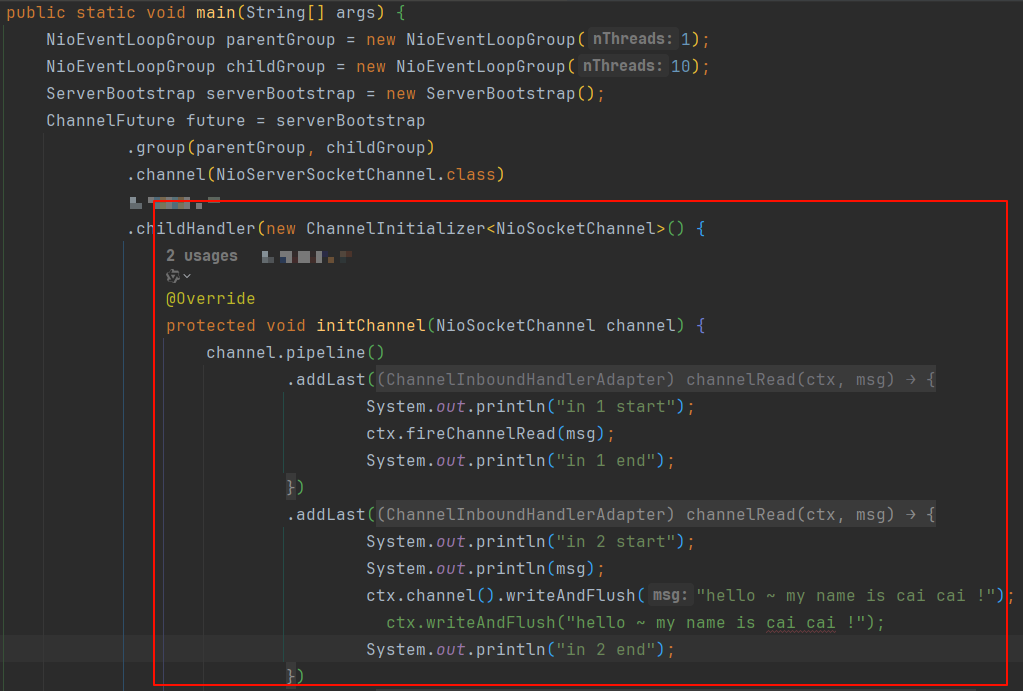Click the nThreads hint on the parentGroup line
Screen dimensions: 1023x691
tap(632, 39)
